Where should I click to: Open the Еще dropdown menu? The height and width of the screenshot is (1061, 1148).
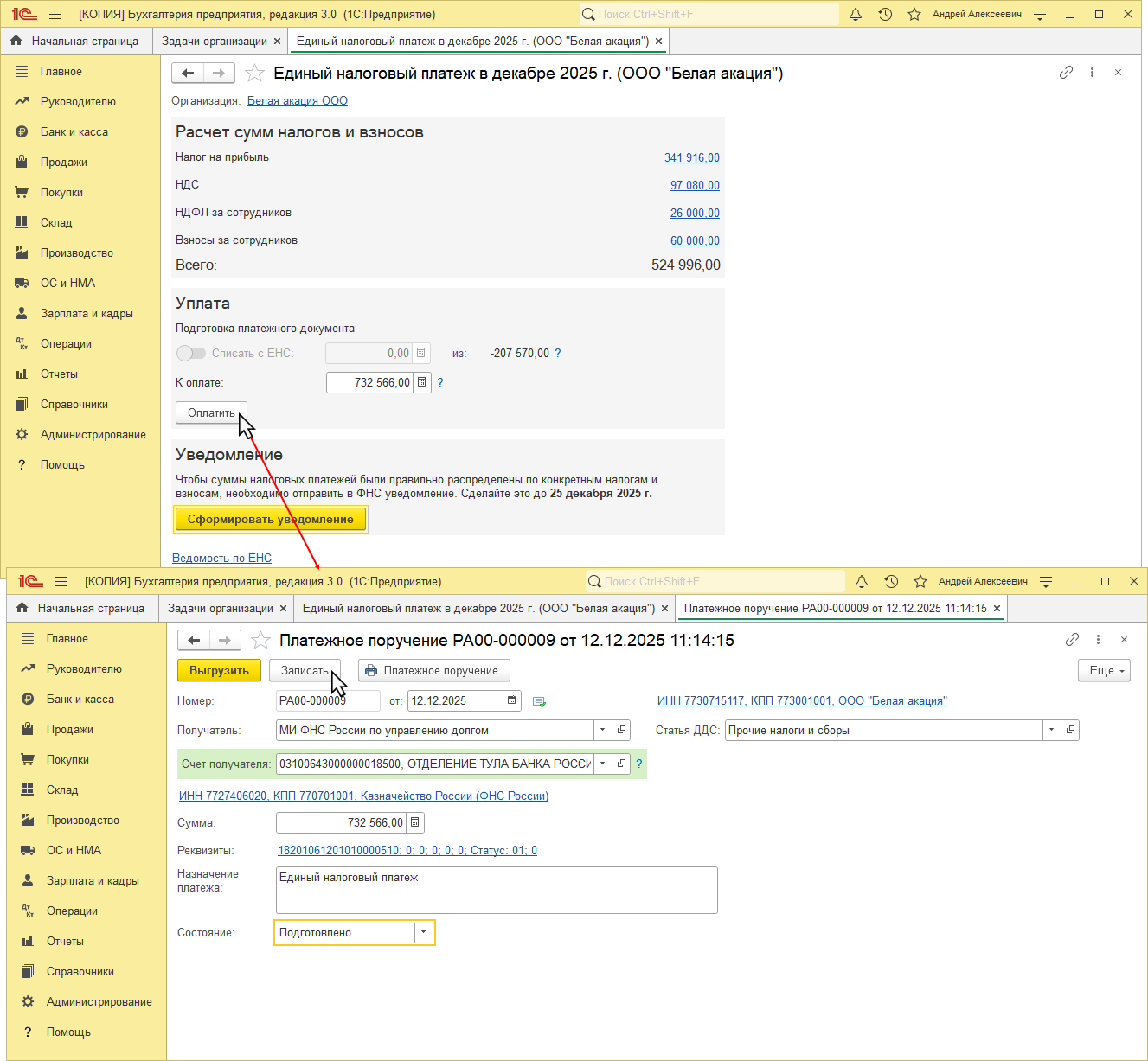[1104, 670]
